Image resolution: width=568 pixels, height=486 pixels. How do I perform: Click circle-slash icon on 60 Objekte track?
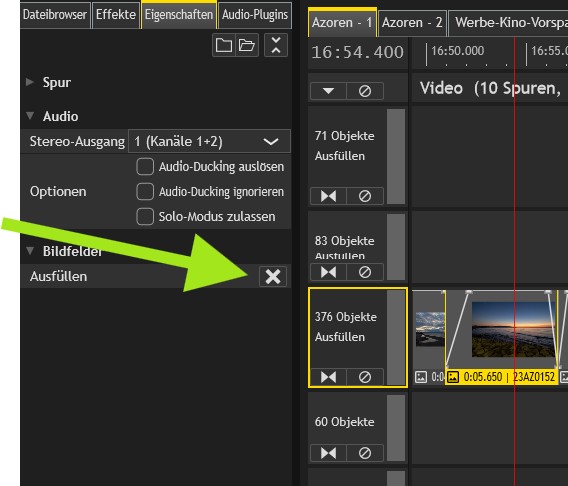[x=365, y=453]
